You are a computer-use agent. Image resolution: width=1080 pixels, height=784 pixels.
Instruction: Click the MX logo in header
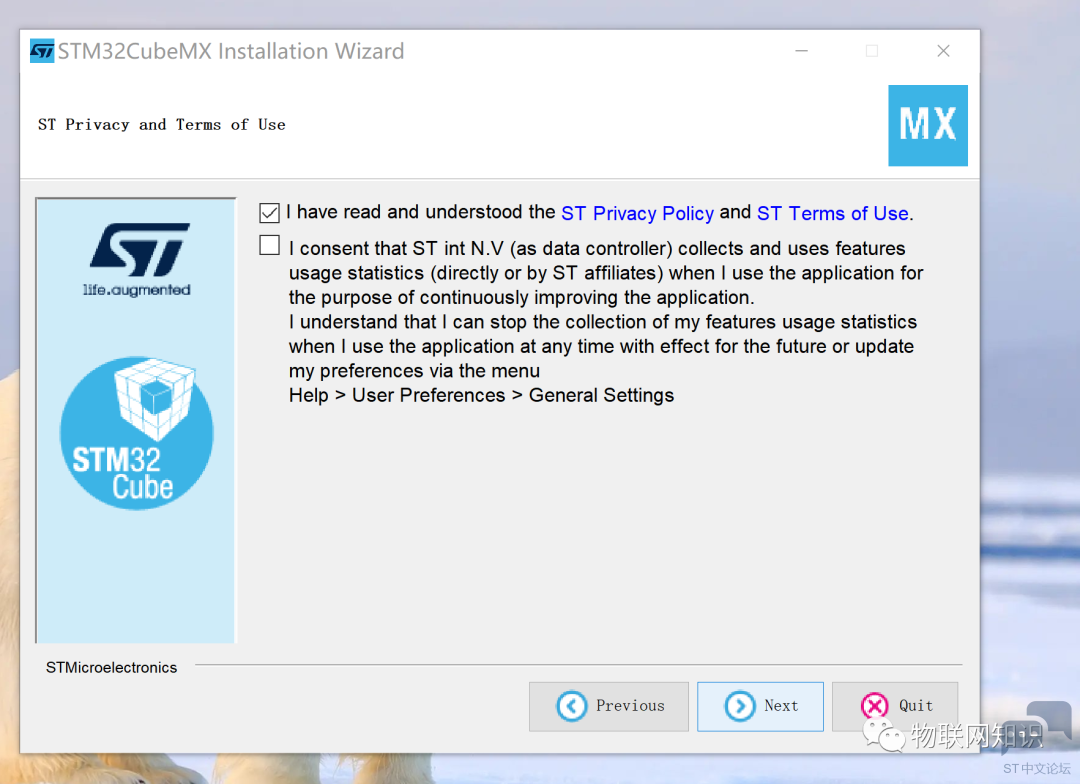click(x=928, y=125)
